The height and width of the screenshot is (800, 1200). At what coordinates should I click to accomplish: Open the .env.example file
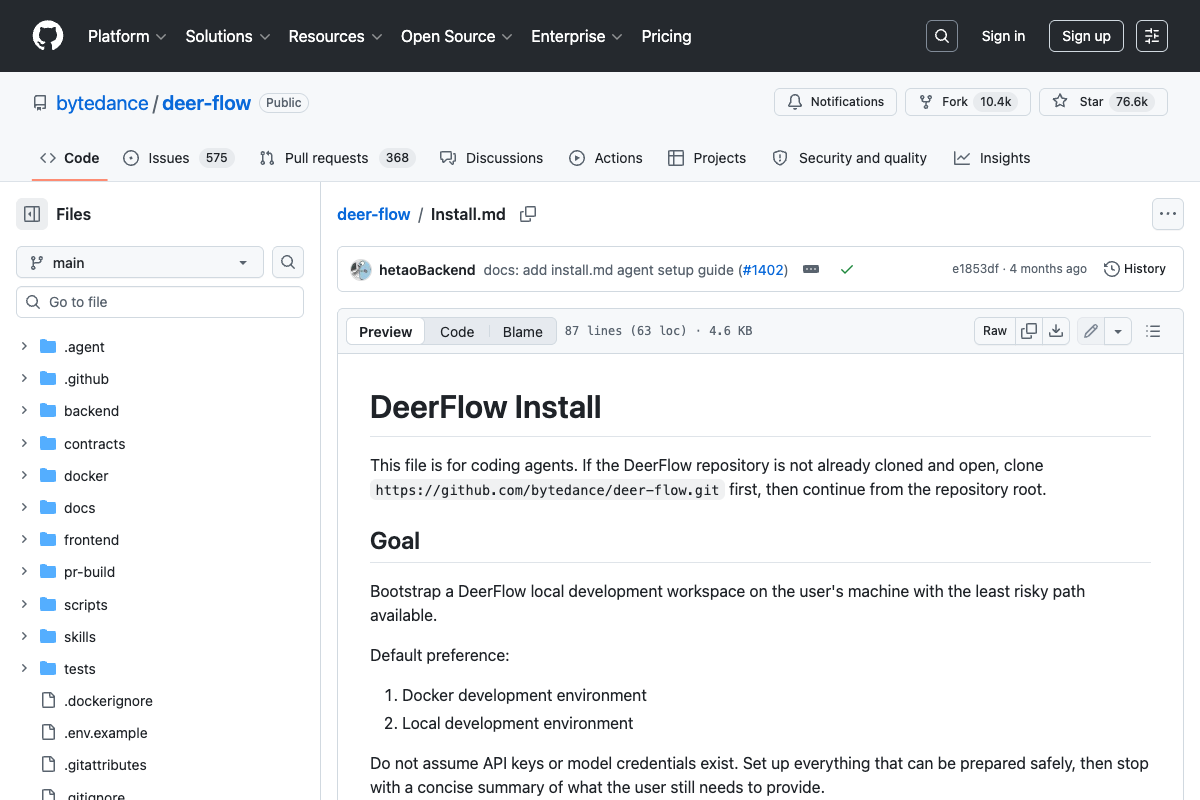[x=106, y=733]
